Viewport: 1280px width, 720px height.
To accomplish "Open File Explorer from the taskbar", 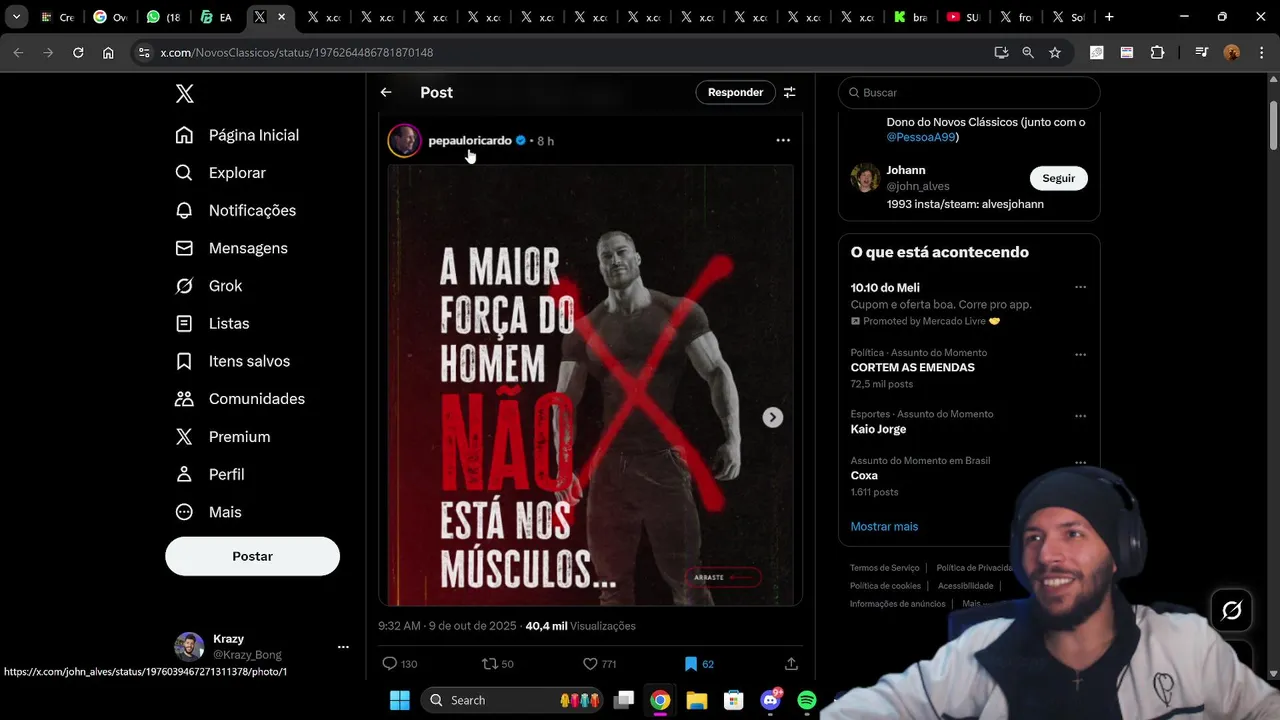I will pyautogui.click(x=697, y=700).
